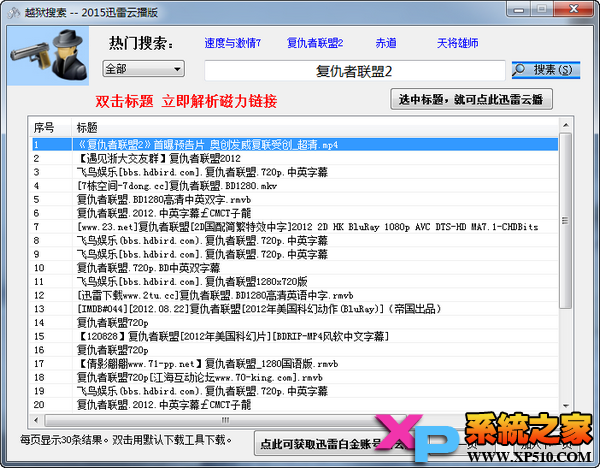This screenshot has width=600, height=468.
Task: Click the vertical scrollbar thumb
Action: coord(565,220)
